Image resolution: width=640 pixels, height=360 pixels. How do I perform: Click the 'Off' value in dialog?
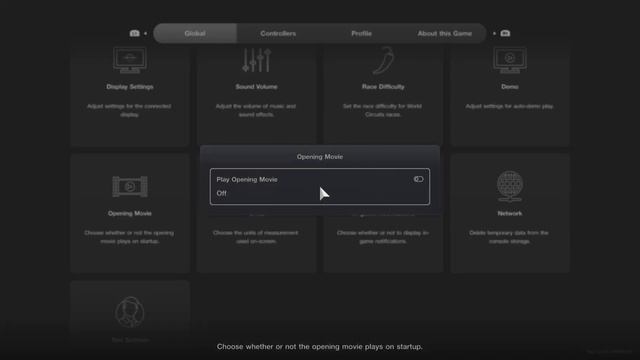point(222,193)
